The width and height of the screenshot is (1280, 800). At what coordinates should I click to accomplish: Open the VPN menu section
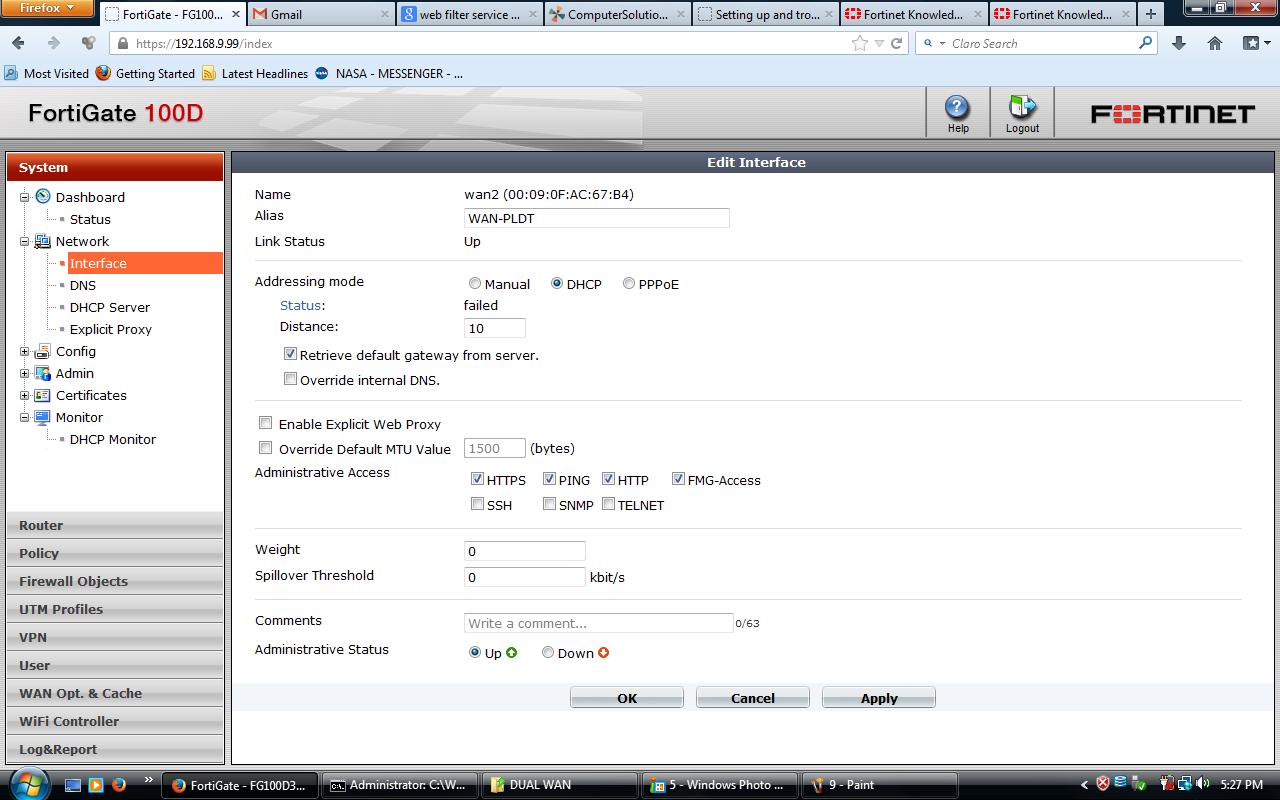point(115,637)
